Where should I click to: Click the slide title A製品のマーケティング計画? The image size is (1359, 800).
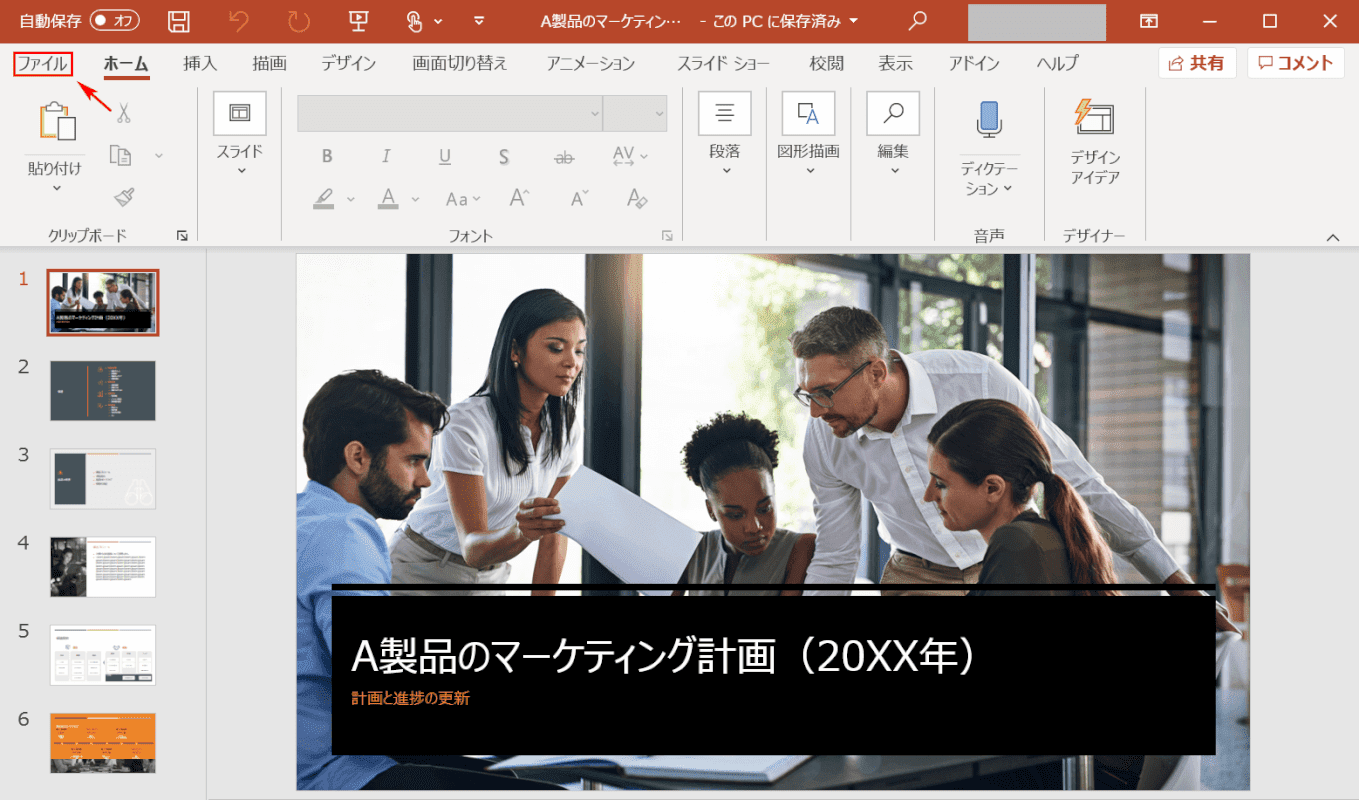coord(662,656)
